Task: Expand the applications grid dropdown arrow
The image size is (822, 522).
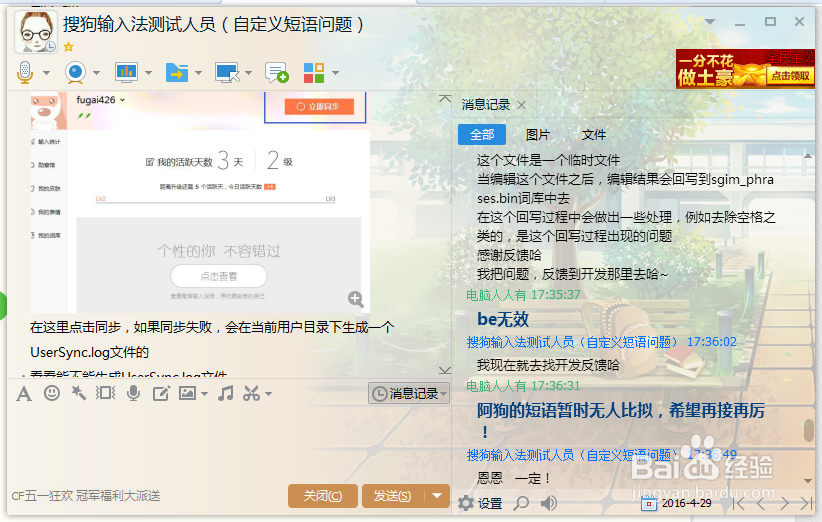Action: click(x=336, y=73)
